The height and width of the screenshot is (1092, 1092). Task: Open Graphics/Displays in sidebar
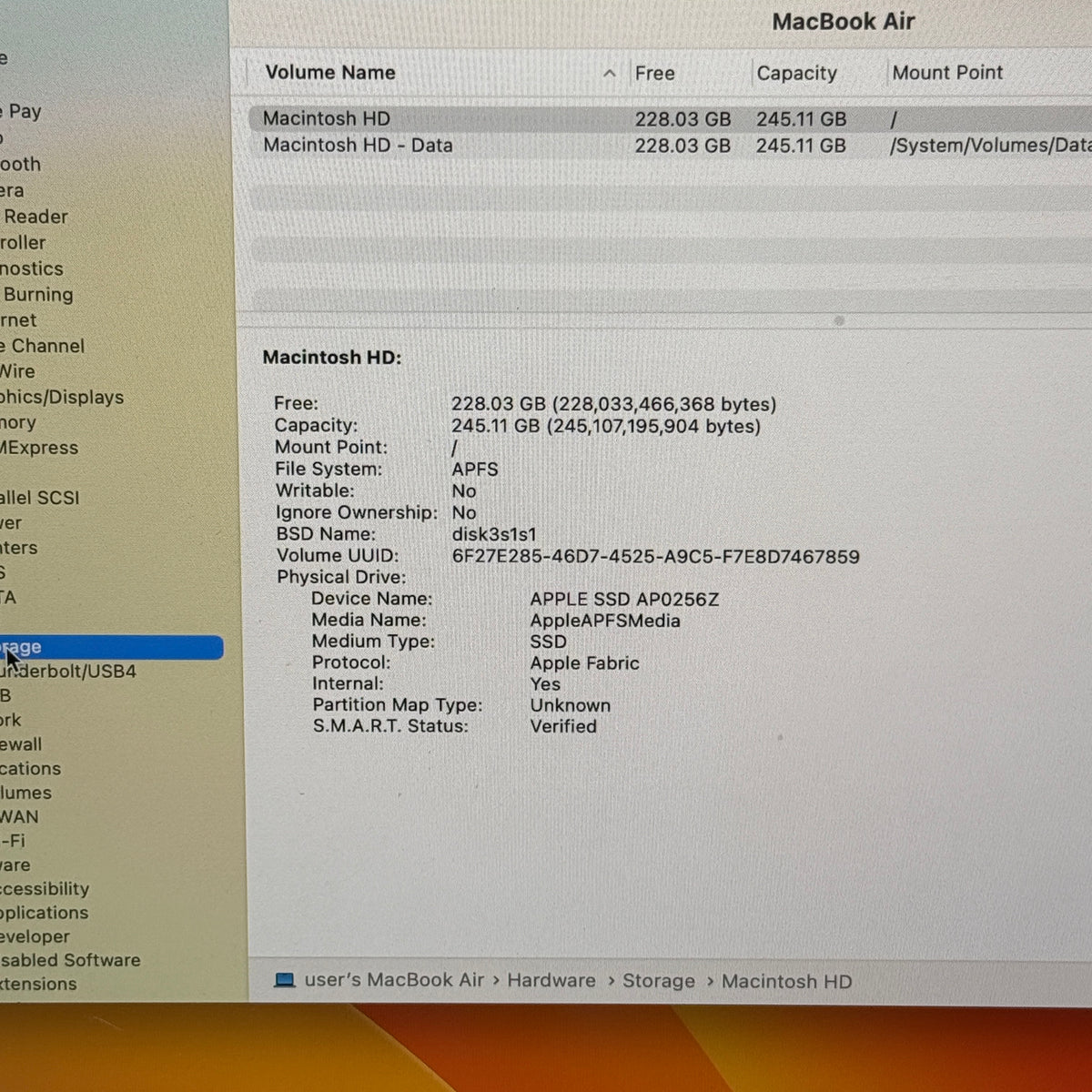[62, 397]
